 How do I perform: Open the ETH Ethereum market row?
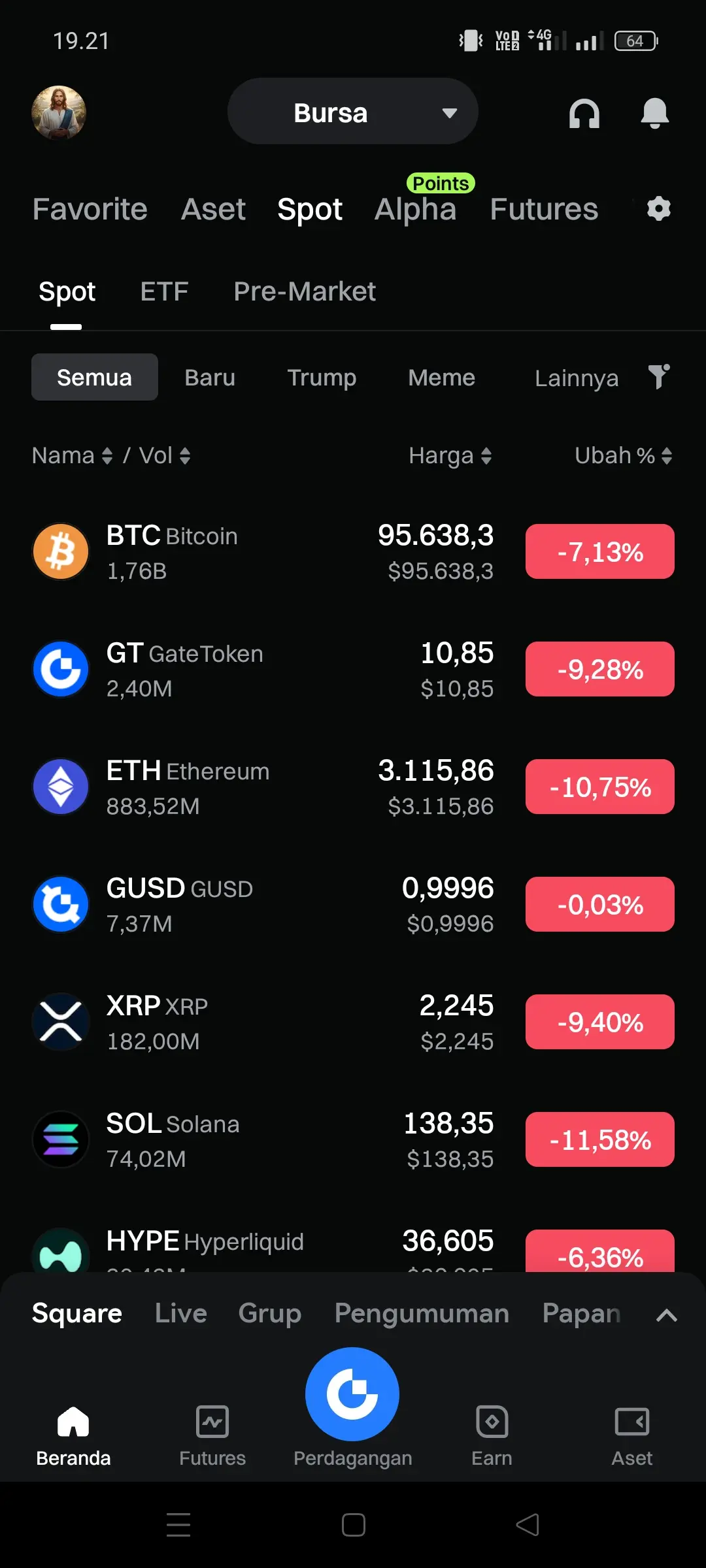point(353,787)
